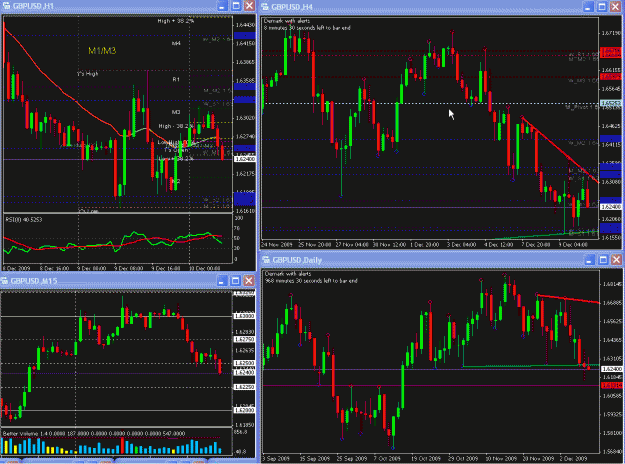Image resolution: width=625 pixels, height=464 pixels.
Task: Activate the GBPUSD,H4 window via its title text
Action: pyautogui.click(x=292, y=7)
